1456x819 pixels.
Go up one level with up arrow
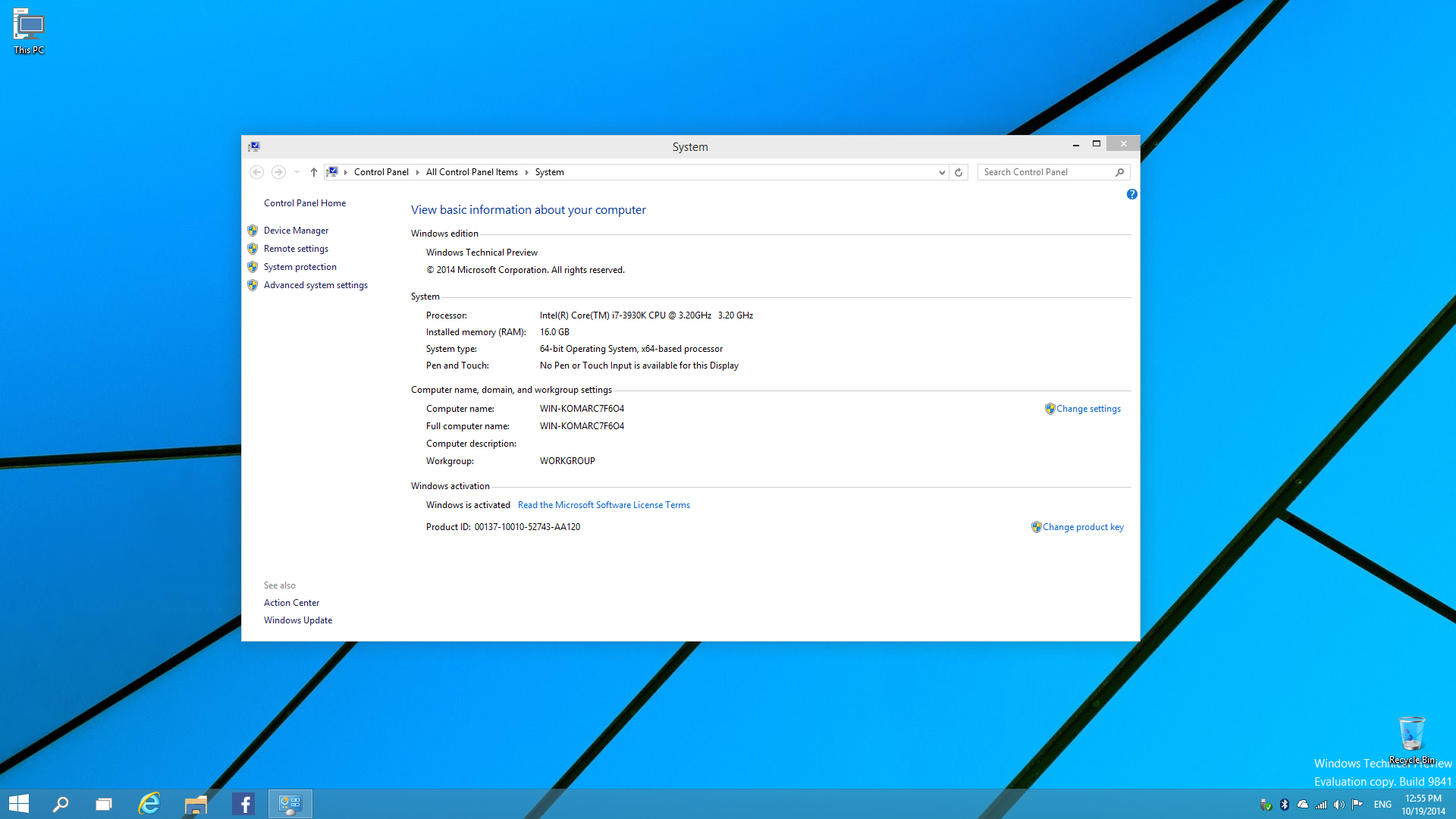click(313, 172)
